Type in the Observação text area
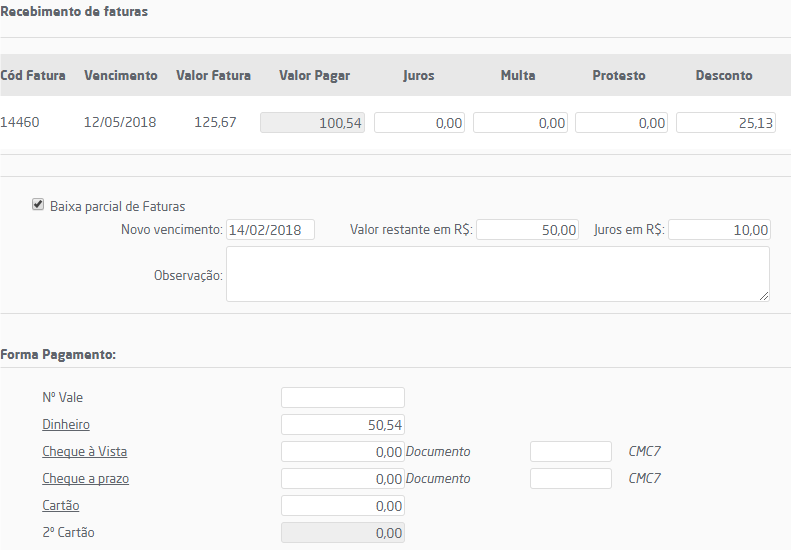The height and width of the screenshot is (550, 791). pos(497,274)
